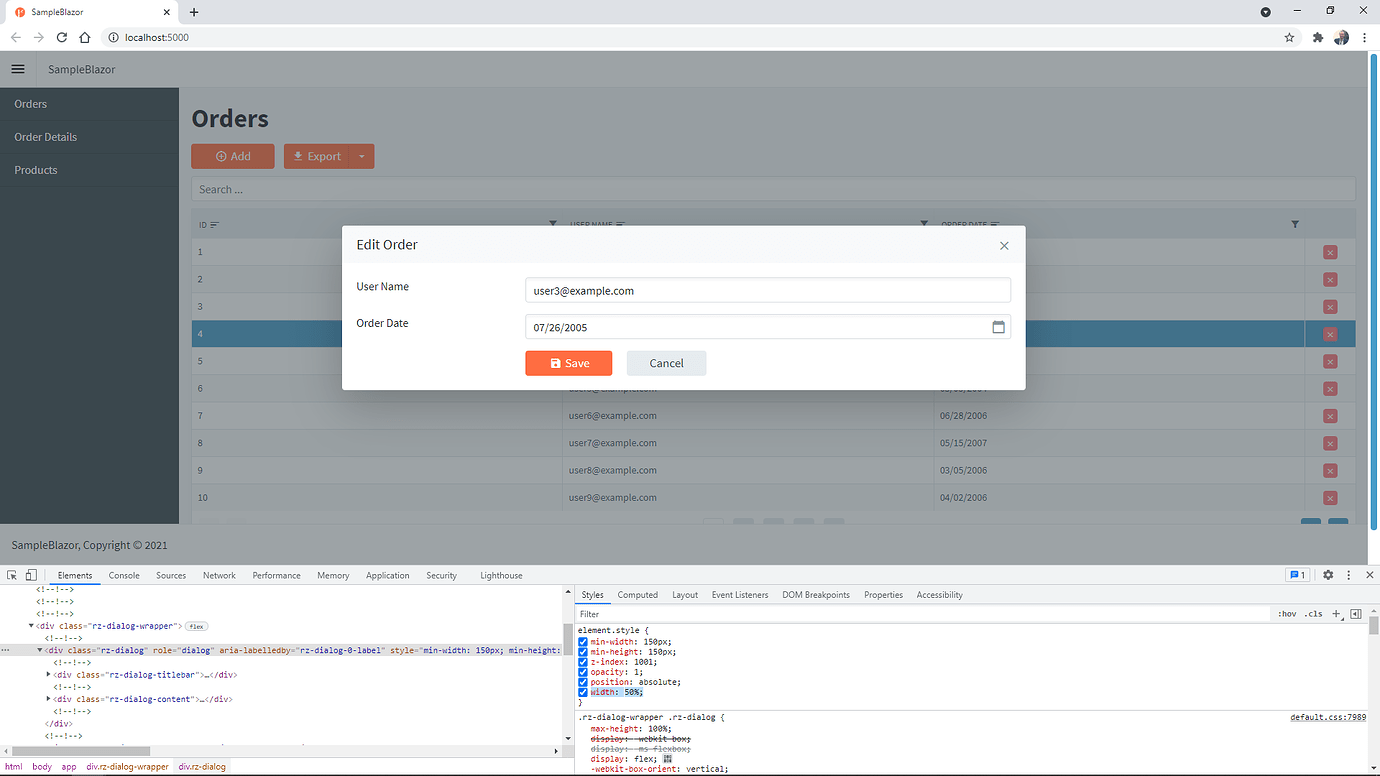Expand the rz-dialog-titlebar div node
This screenshot has height=776, width=1380.
tap(49, 675)
